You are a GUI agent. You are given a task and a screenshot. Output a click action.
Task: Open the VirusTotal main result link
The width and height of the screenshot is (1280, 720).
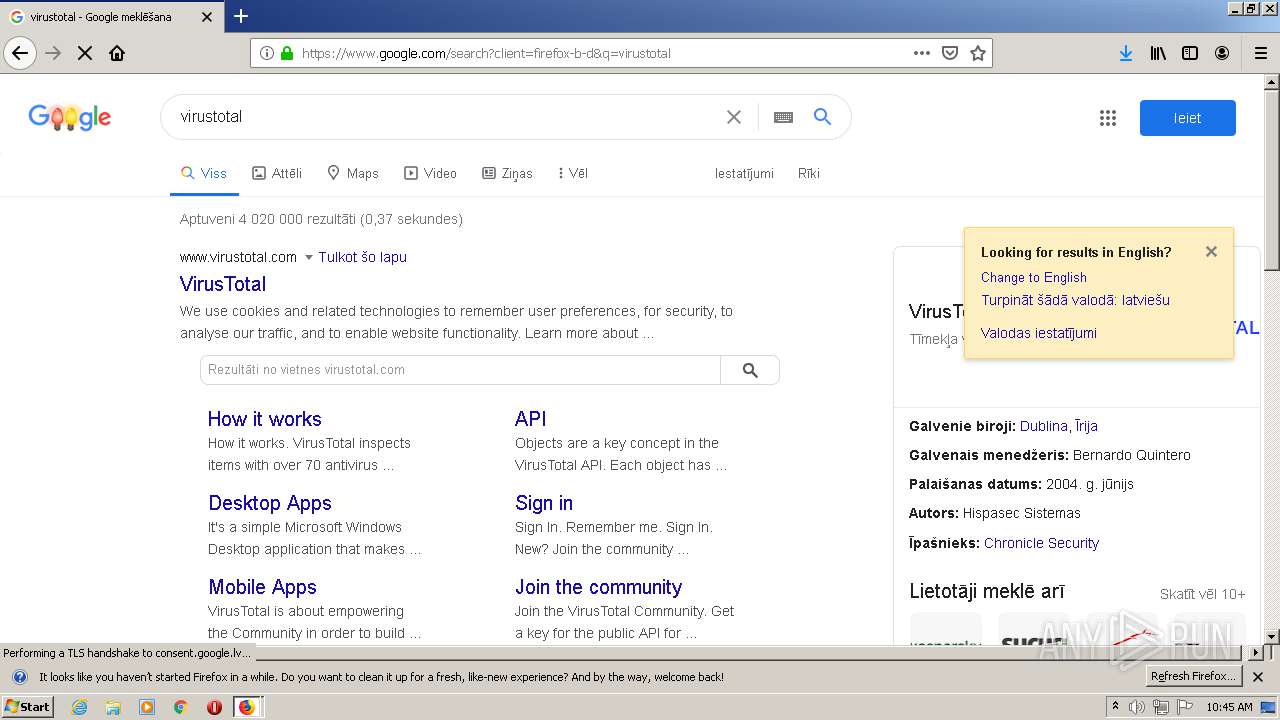tap(223, 284)
